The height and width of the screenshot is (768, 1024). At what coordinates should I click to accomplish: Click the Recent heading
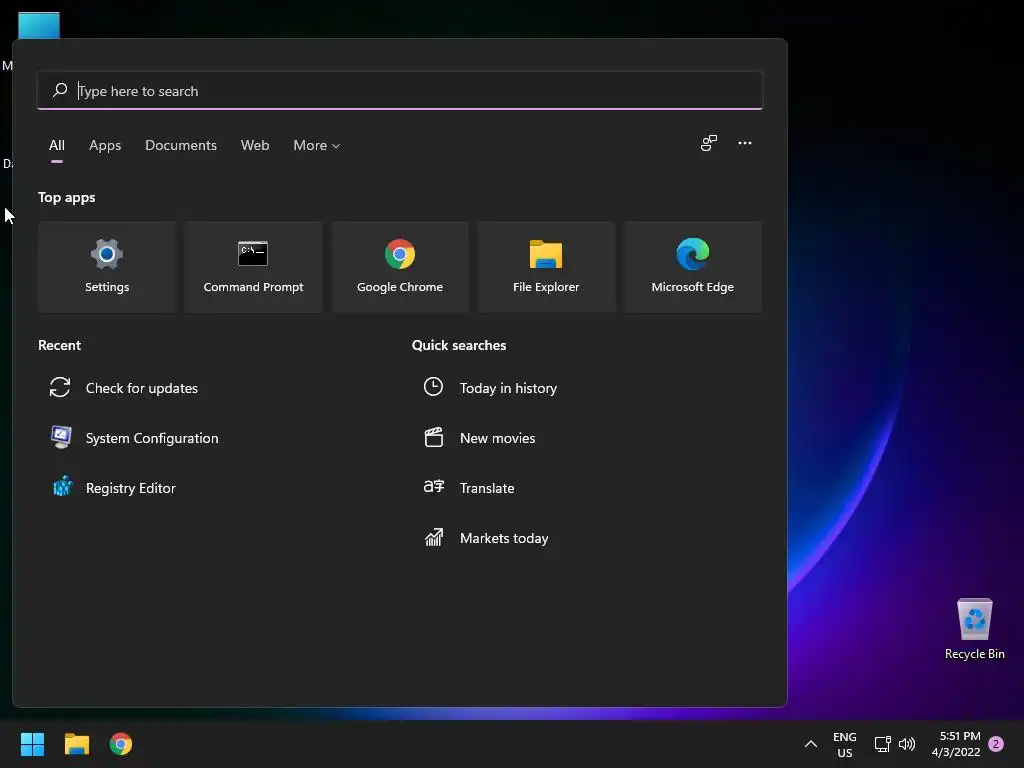[59, 345]
